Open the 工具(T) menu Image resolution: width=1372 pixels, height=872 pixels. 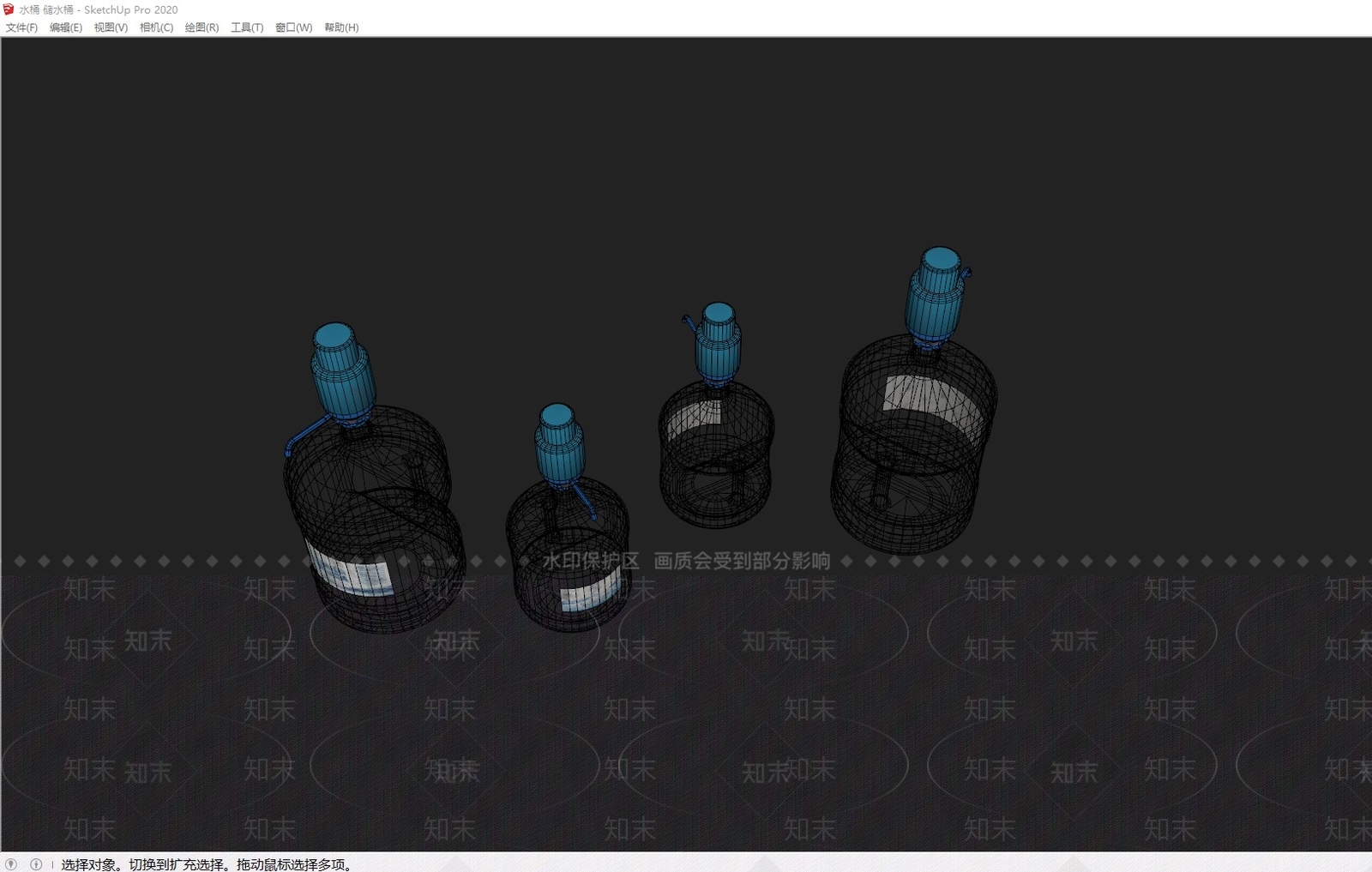point(247,27)
